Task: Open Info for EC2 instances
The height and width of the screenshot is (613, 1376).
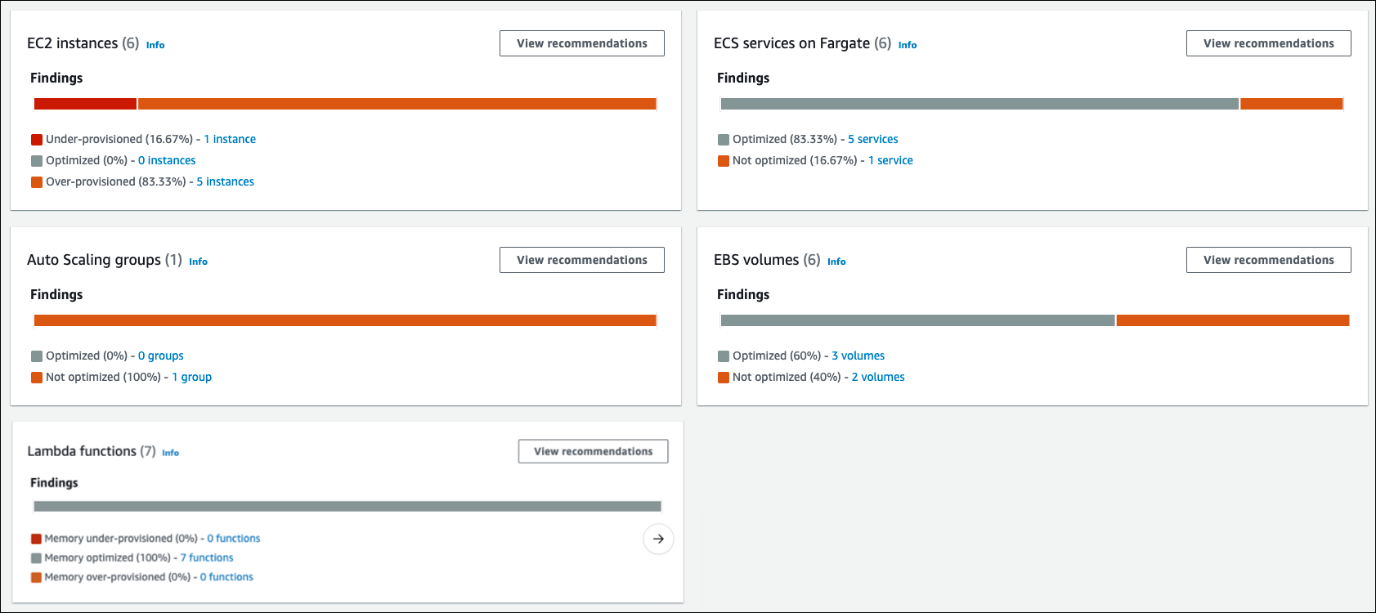Action: point(155,45)
